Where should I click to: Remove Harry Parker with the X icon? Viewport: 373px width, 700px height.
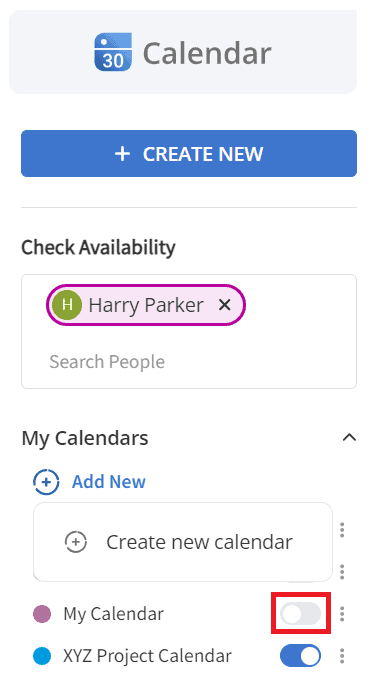coord(224,305)
